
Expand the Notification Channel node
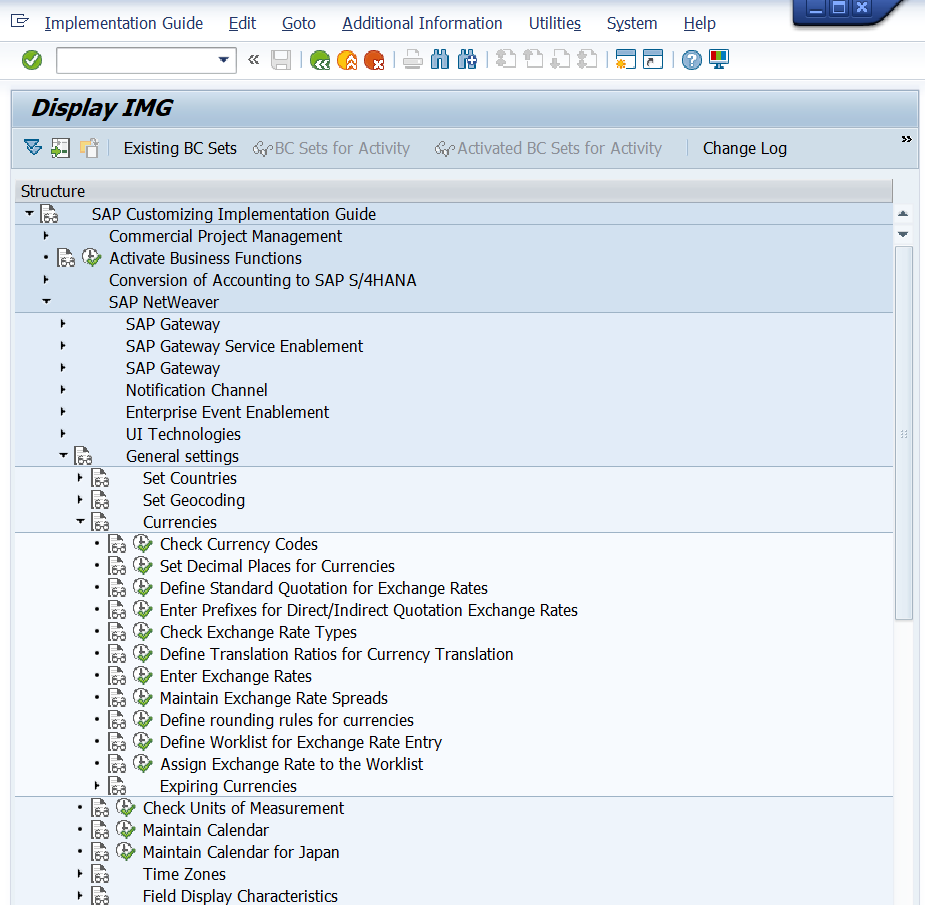coord(63,389)
